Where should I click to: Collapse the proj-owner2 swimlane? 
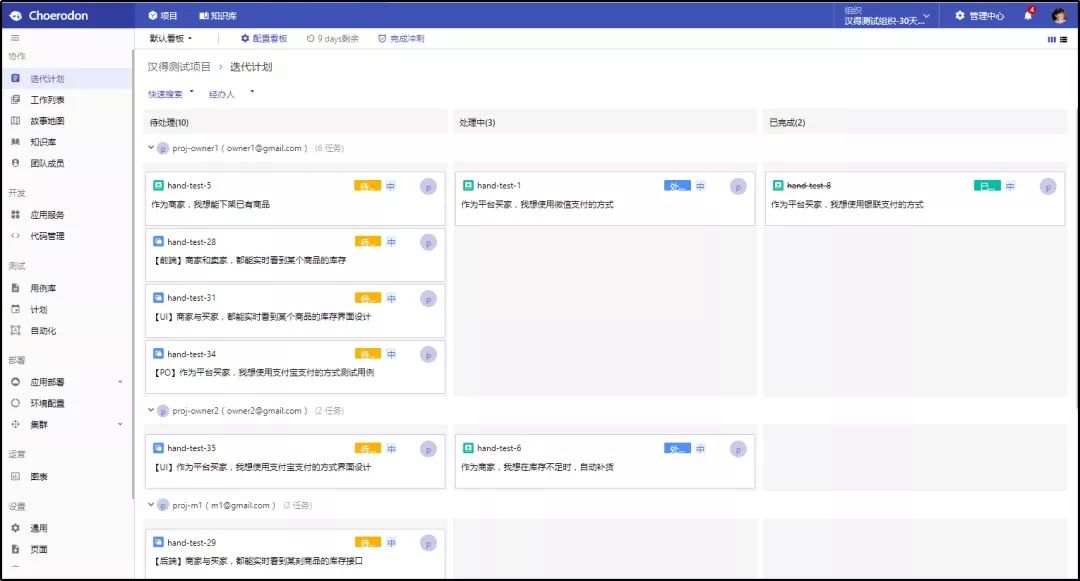coord(151,410)
